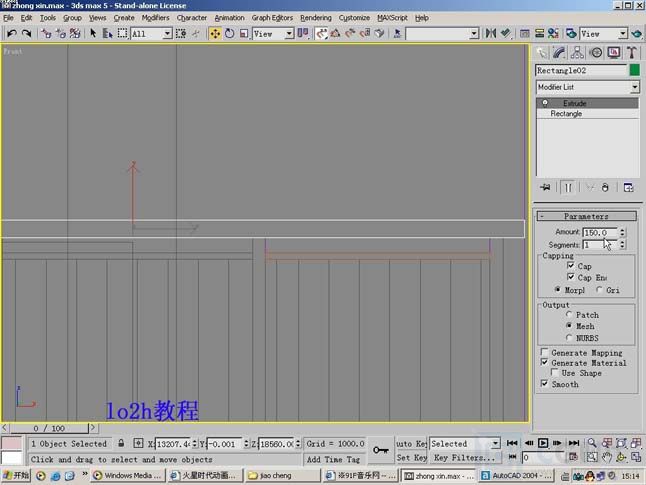Viewport: 646px width, 485px height.
Task: Open the Rendering menu
Action: [x=316, y=18]
